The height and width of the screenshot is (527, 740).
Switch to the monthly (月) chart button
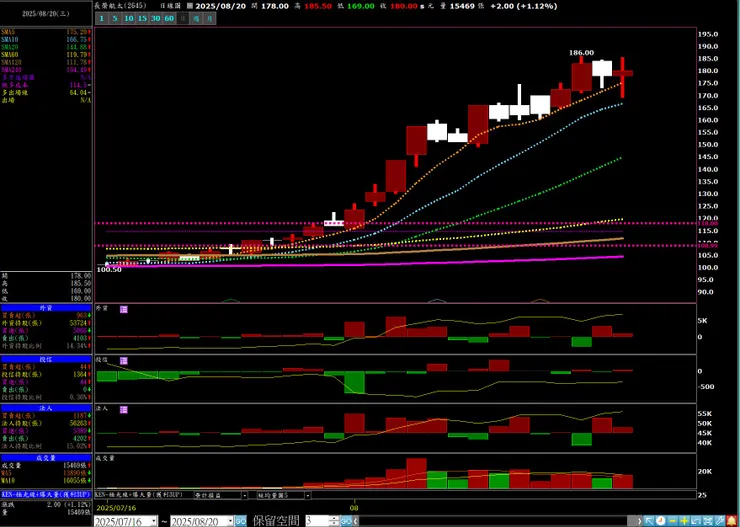(x=210, y=19)
